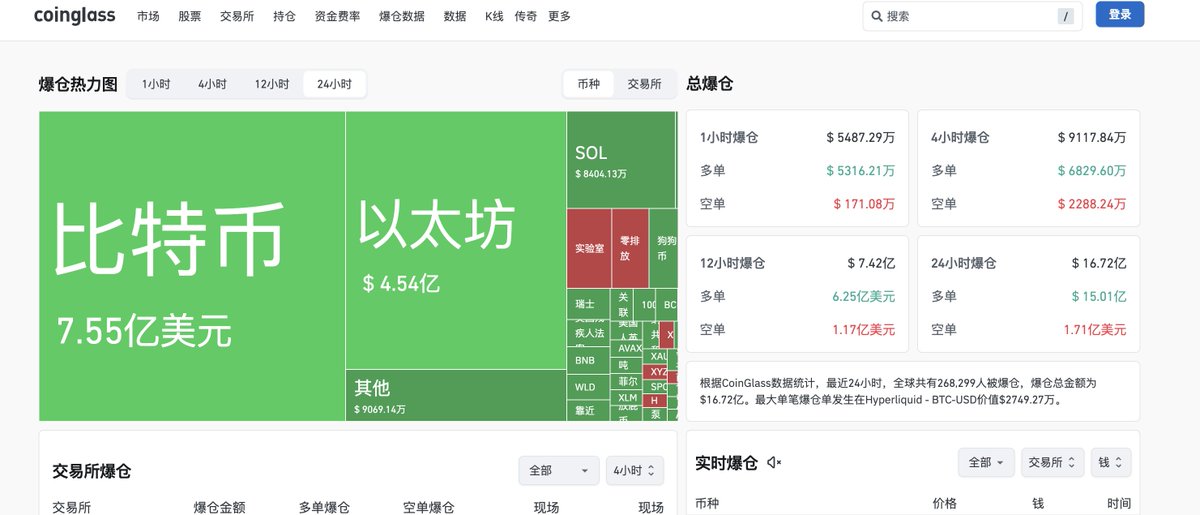The height and width of the screenshot is (515, 1200).
Task: Unmute the 实时爆仓 sound icon
Action: [x=774, y=462]
